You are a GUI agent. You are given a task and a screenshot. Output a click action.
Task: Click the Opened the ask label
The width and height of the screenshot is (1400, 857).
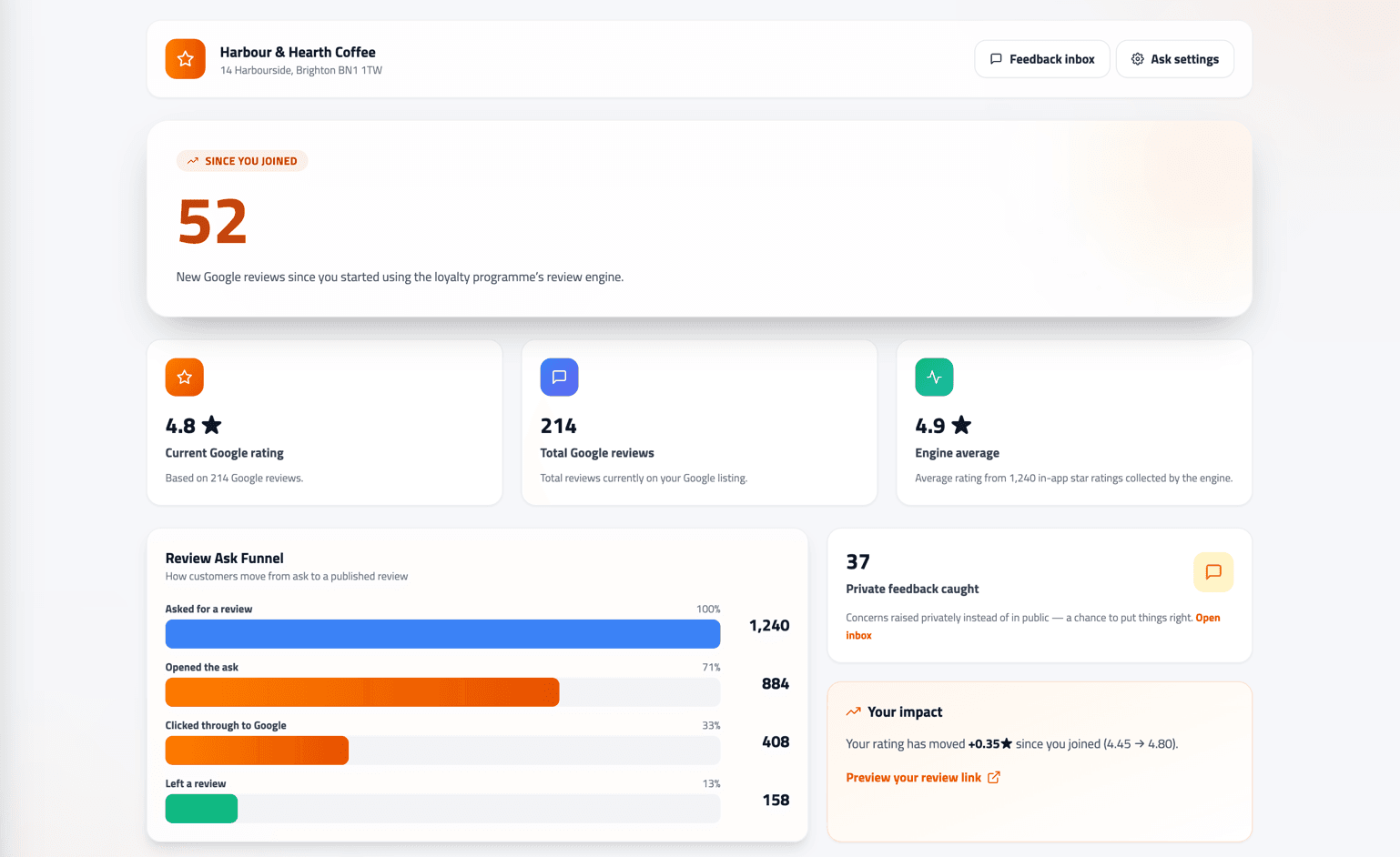[x=202, y=667]
